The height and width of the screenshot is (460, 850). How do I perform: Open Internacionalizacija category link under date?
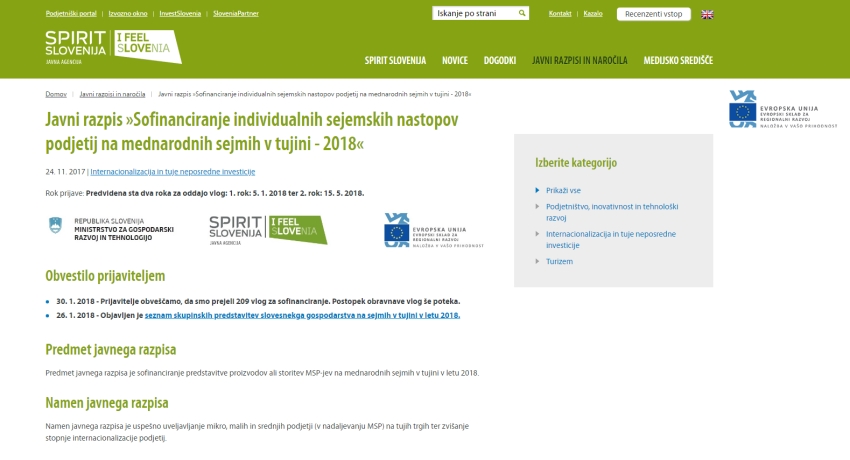pos(172,172)
